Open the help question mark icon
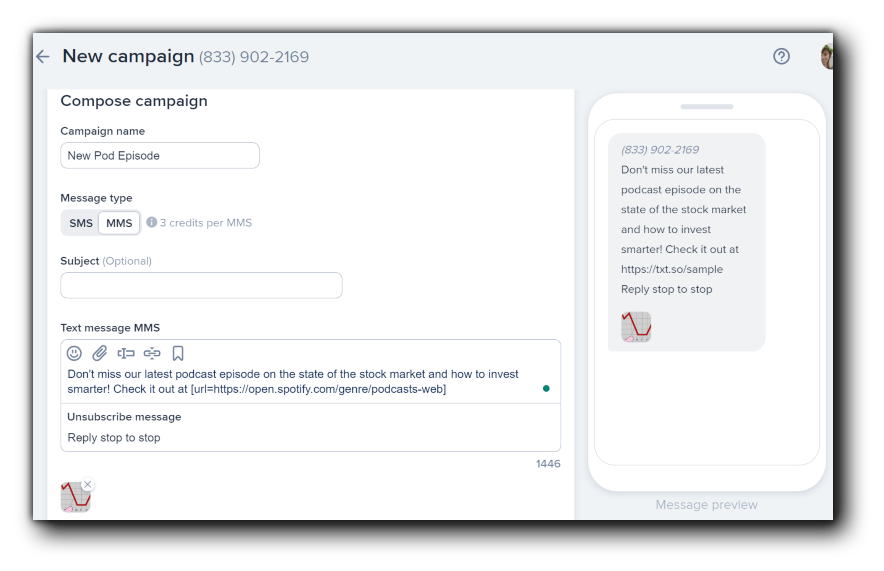This screenshot has height=571, width=884. (x=782, y=57)
